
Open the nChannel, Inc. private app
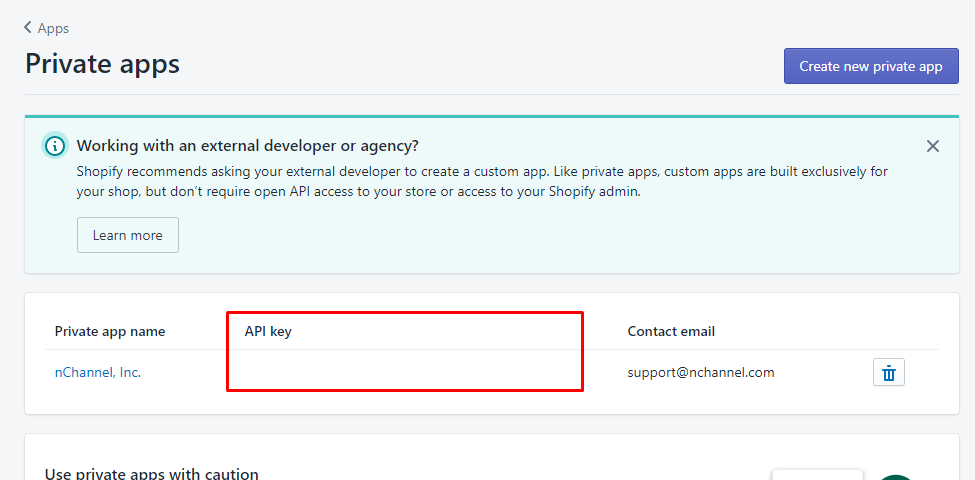click(x=98, y=373)
